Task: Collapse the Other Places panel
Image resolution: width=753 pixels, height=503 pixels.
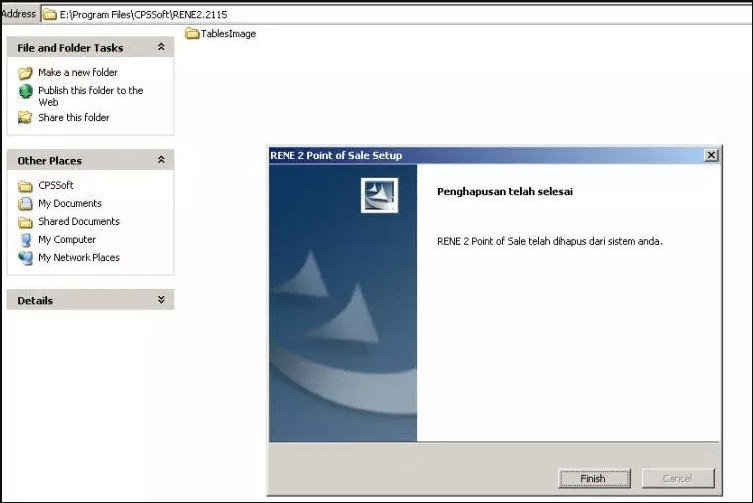Action: (x=161, y=160)
